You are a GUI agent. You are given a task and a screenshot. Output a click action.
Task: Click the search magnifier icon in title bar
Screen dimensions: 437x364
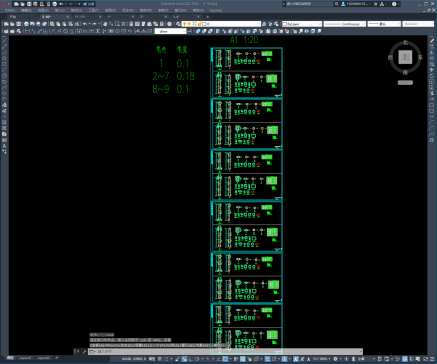[337, 4]
